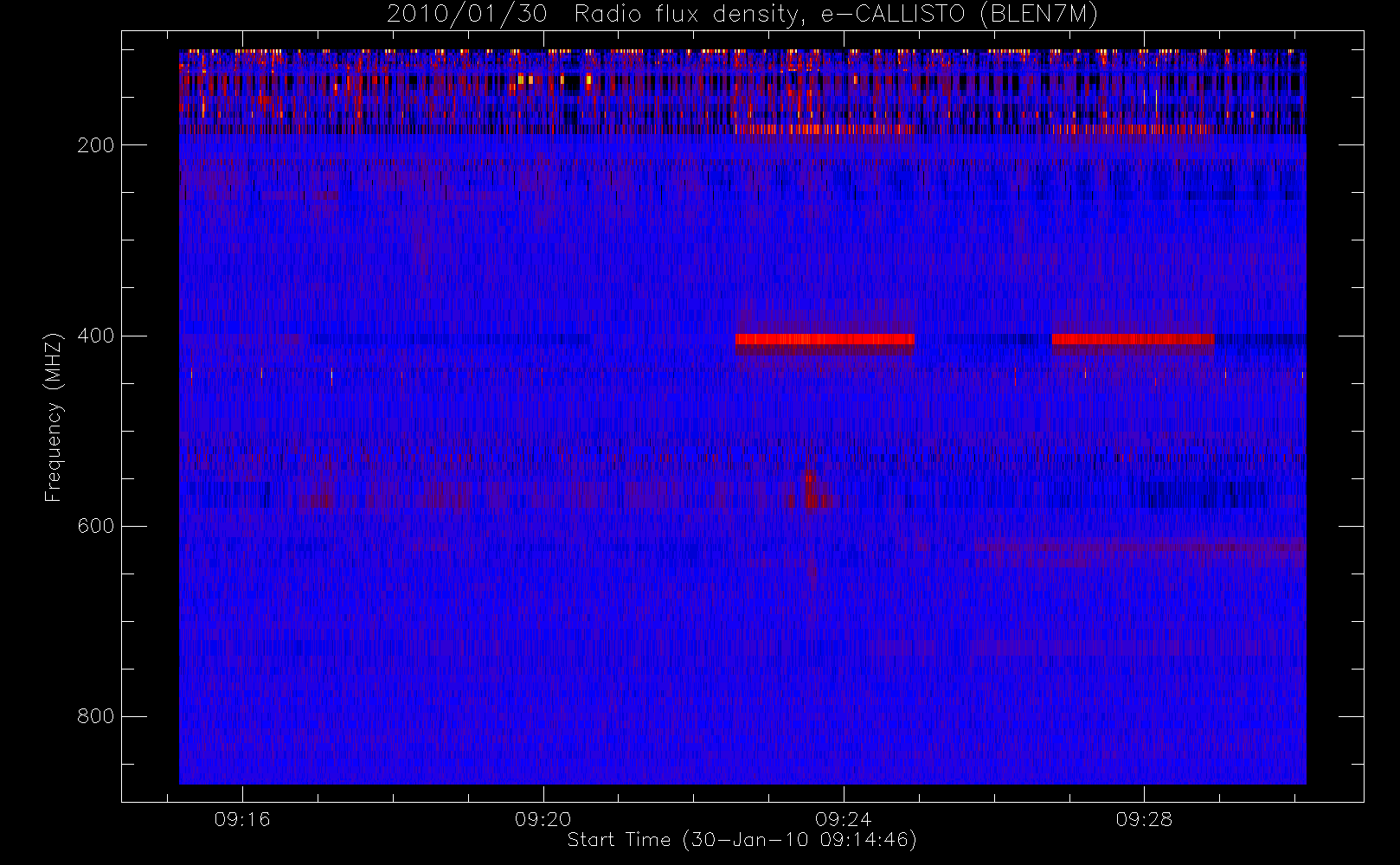The width and height of the screenshot is (1400, 865).
Task: Click the 09:16 time tick label
Action: pos(242,819)
